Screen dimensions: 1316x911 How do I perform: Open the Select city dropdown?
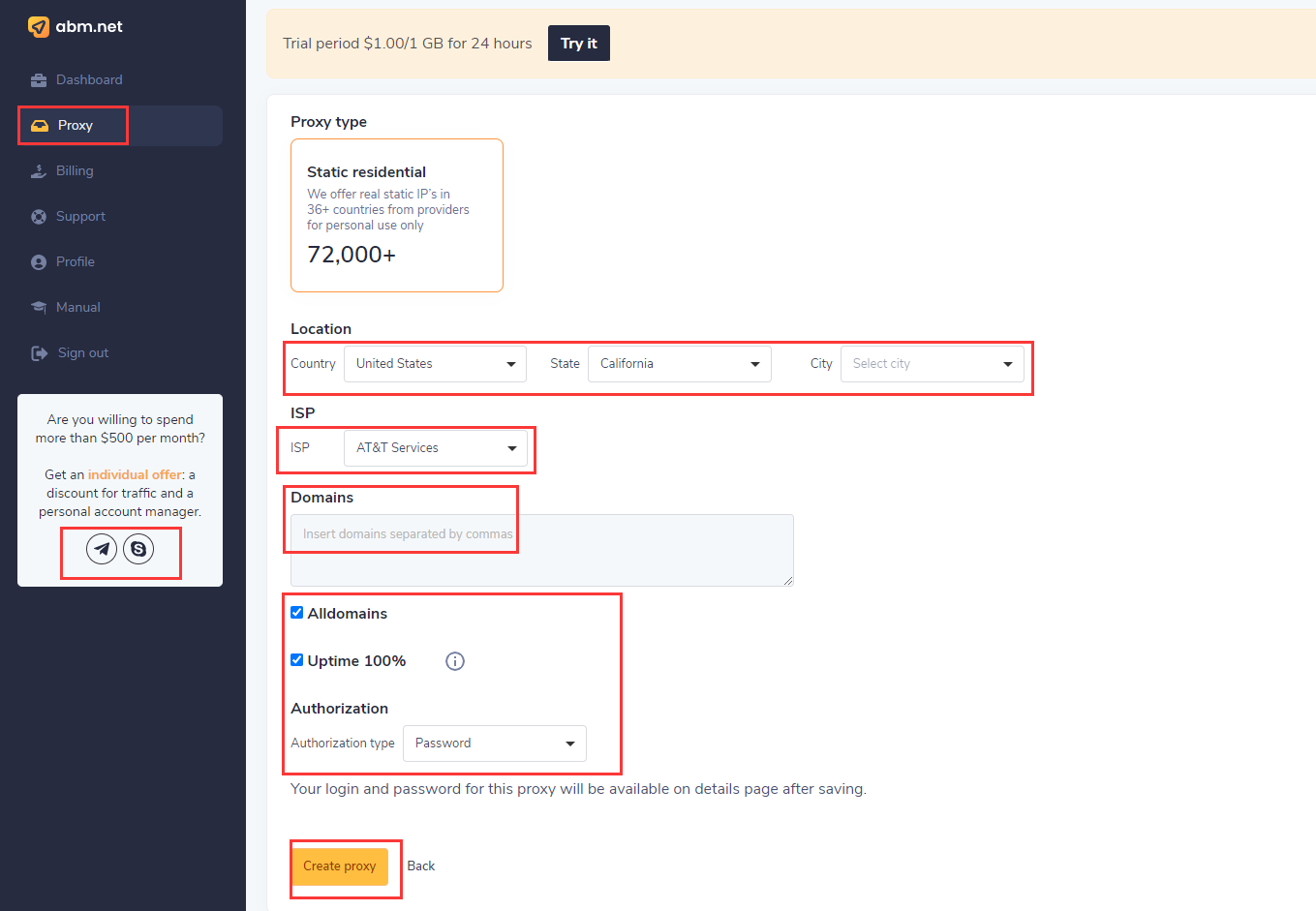click(932, 364)
